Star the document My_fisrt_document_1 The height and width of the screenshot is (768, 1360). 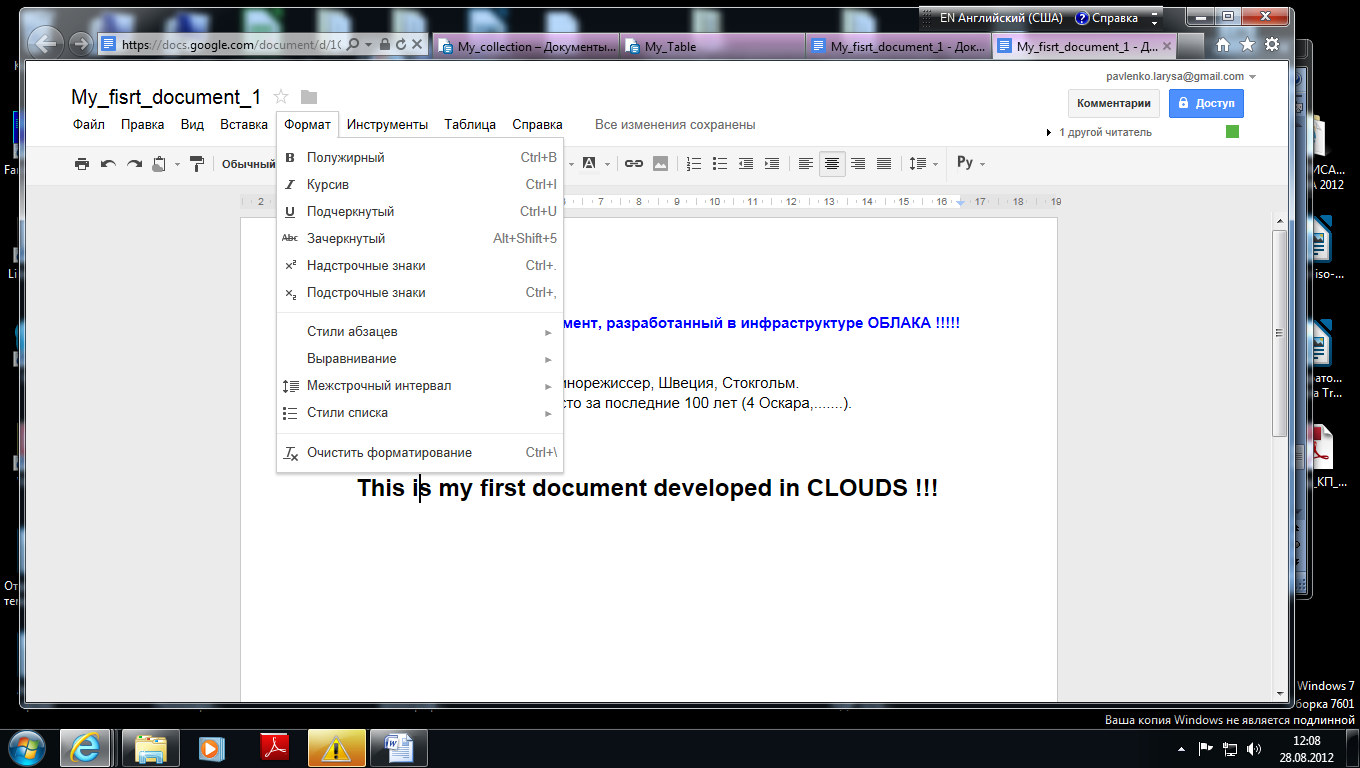click(281, 97)
